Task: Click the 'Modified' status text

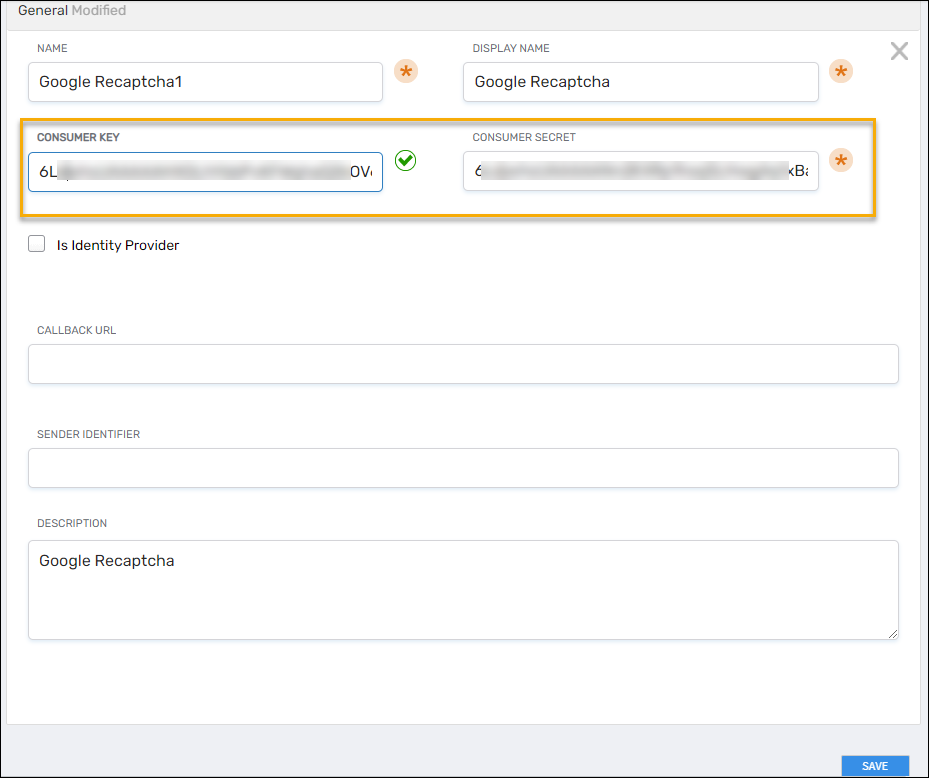Action: [x=99, y=10]
